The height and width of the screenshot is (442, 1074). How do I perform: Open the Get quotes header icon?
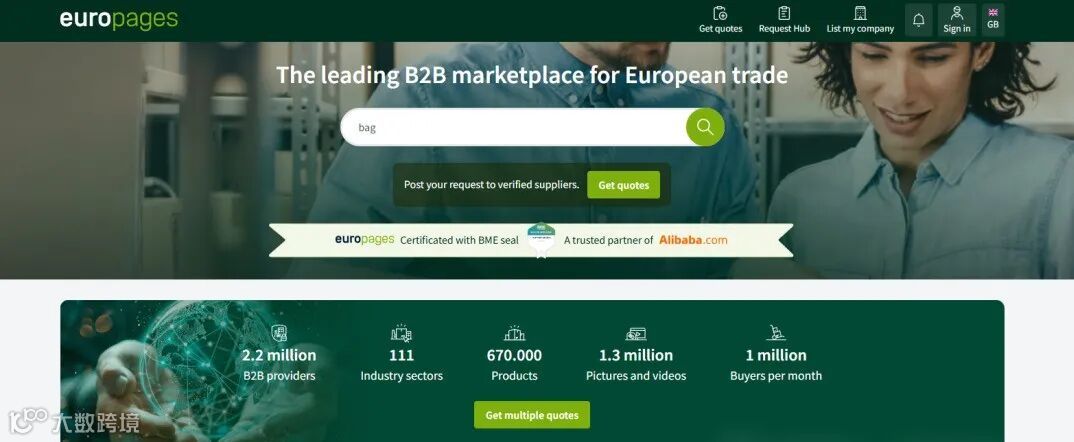pyautogui.click(x=720, y=13)
